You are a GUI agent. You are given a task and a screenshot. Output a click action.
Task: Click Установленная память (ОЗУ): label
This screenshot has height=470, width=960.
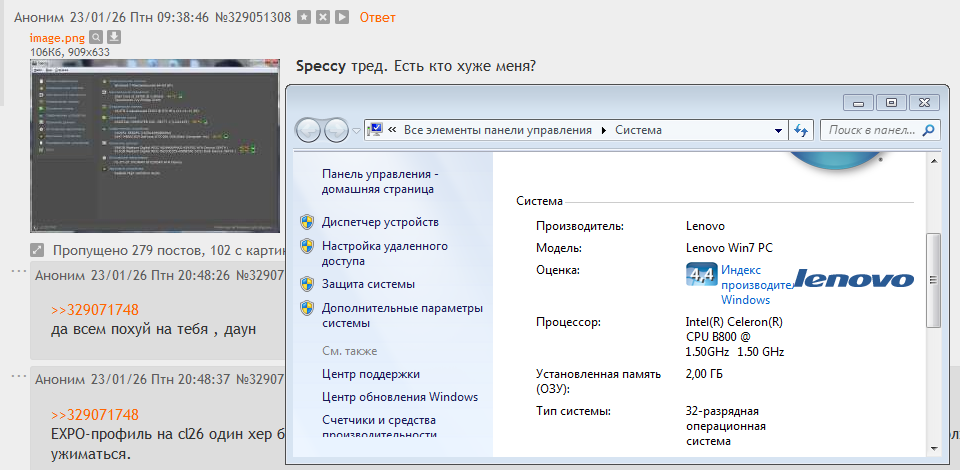[598, 381]
